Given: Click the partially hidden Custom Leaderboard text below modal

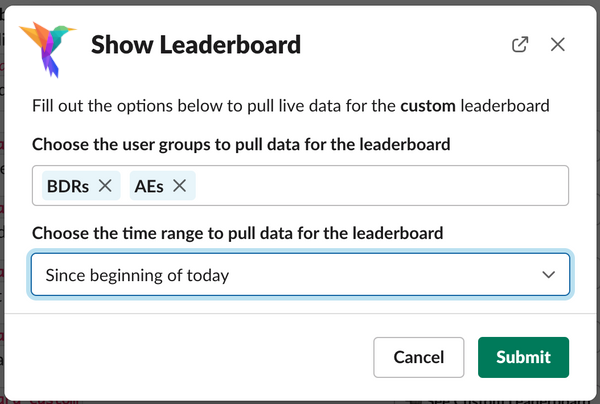Looking at the screenshot, I should coord(501,402).
